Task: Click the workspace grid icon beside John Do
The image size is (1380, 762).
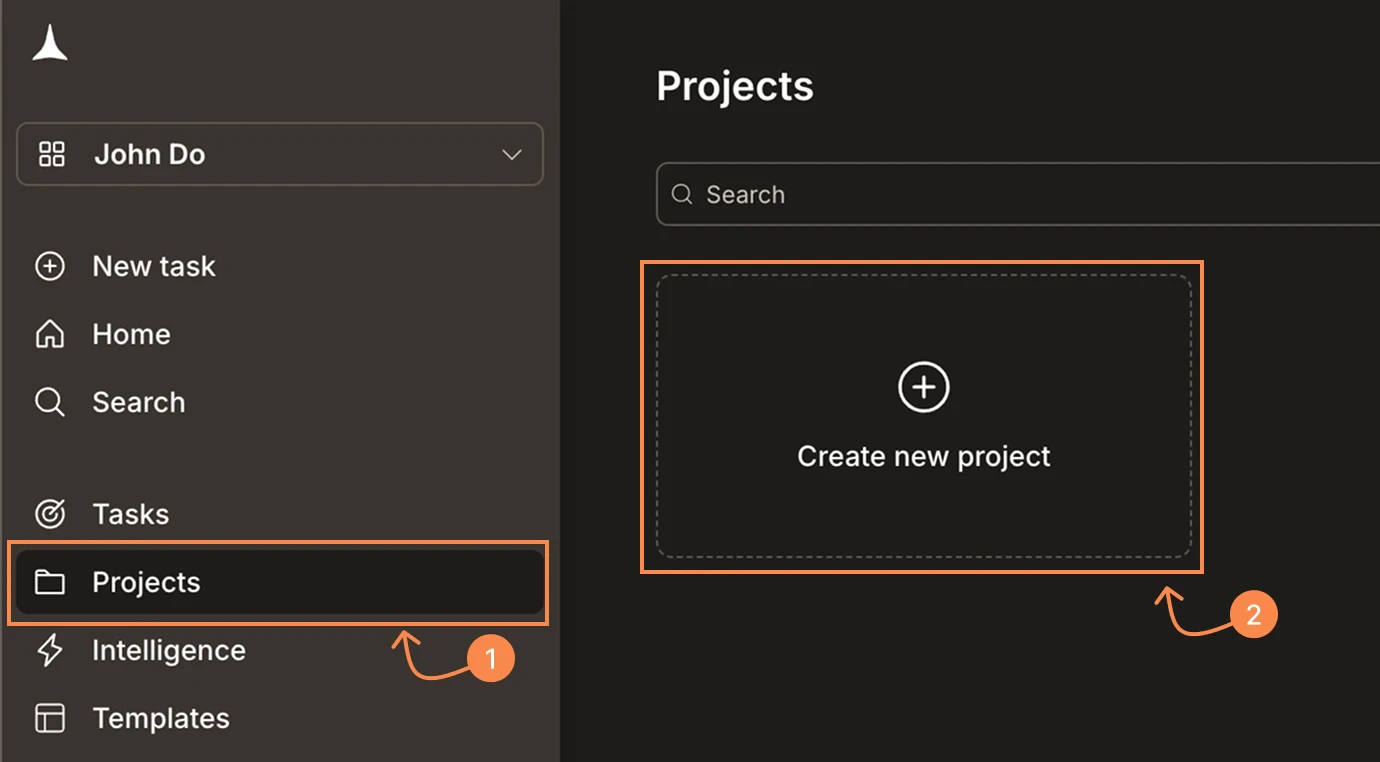Action: [x=51, y=154]
